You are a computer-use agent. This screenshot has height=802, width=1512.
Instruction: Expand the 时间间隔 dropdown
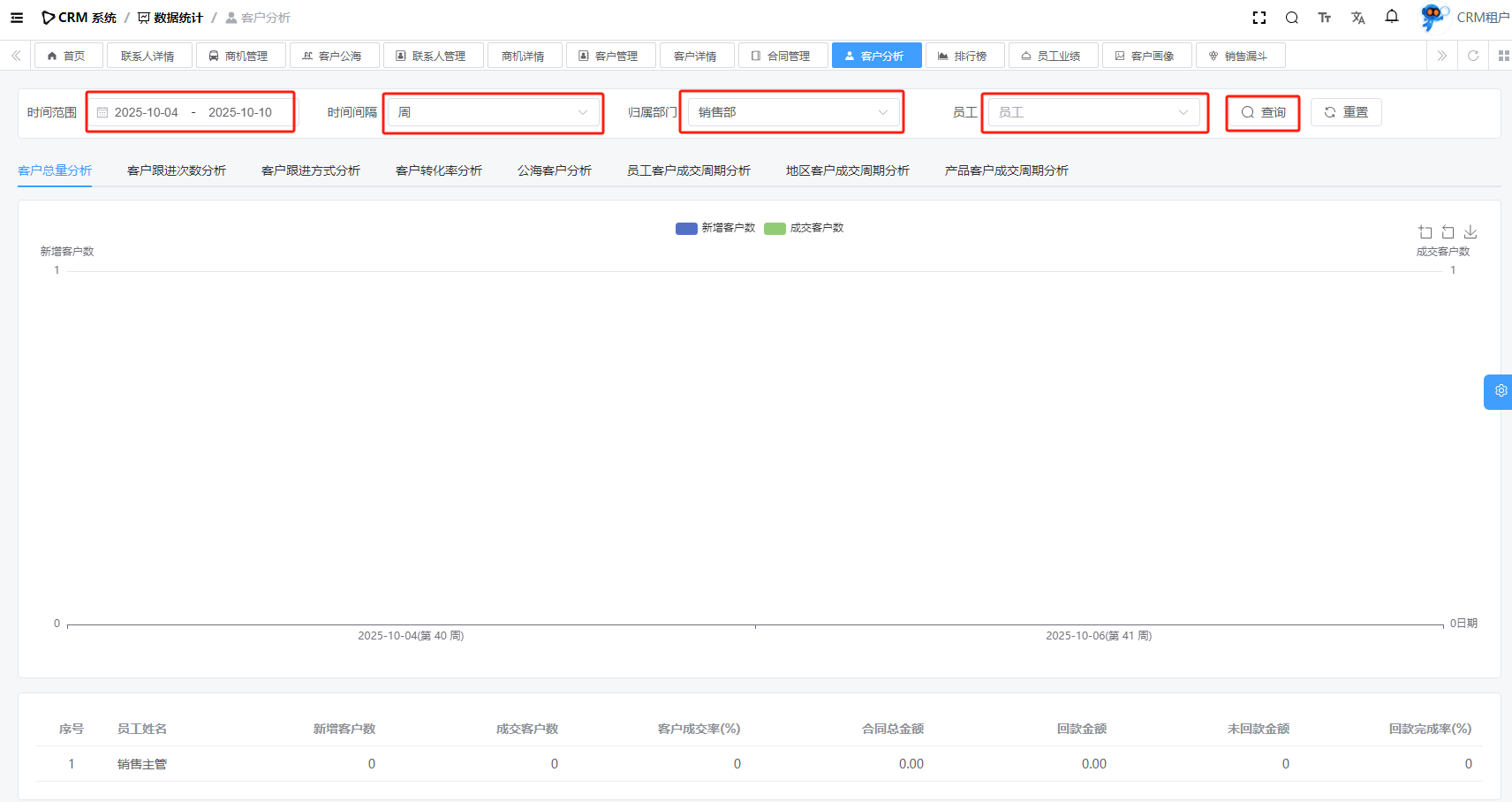click(x=493, y=112)
